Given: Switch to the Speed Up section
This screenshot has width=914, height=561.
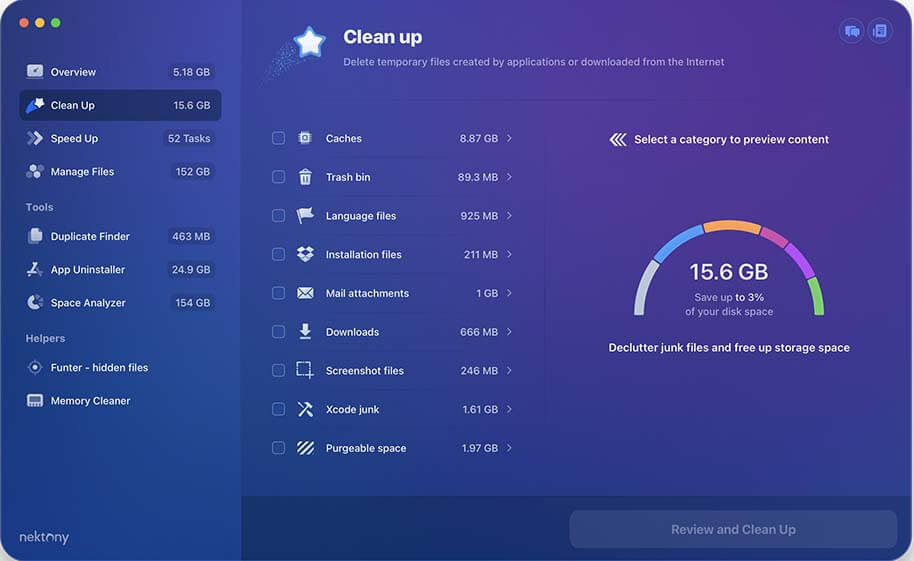Looking at the screenshot, I should click(120, 138).
